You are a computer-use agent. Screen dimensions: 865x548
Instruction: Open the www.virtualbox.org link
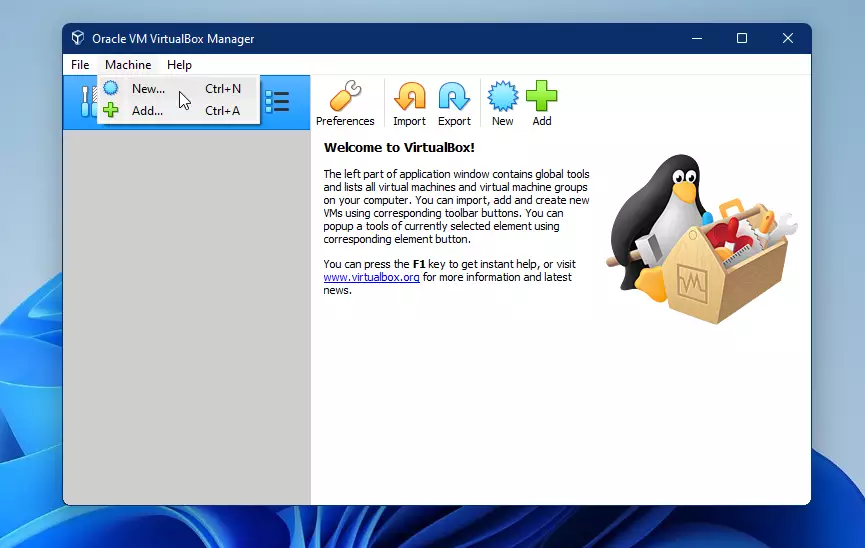pyautogui.click(x=371, y=277)
